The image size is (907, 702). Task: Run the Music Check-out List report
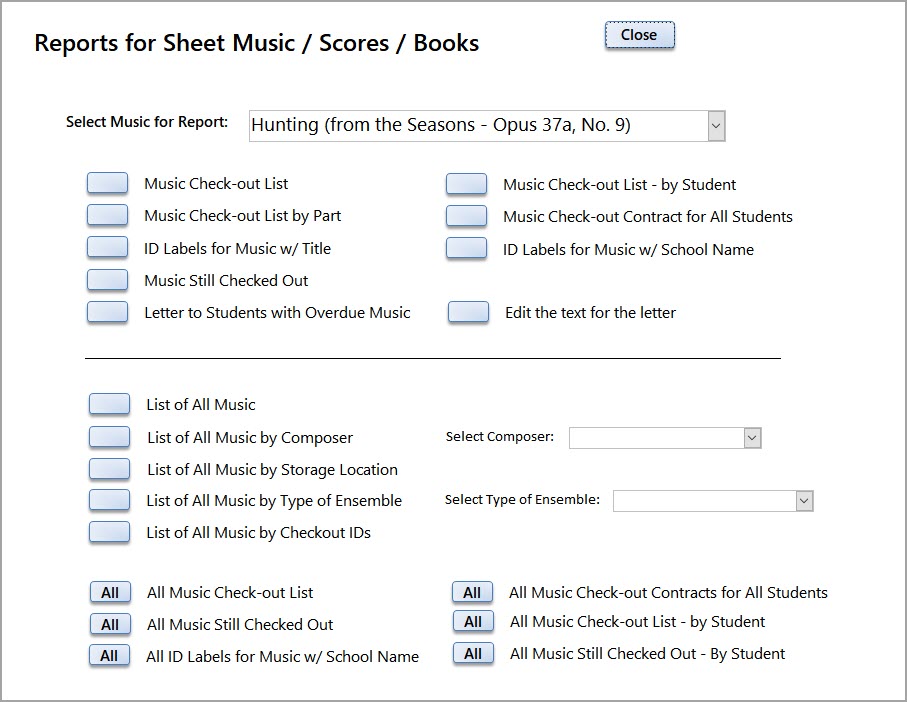pos(107,183)
